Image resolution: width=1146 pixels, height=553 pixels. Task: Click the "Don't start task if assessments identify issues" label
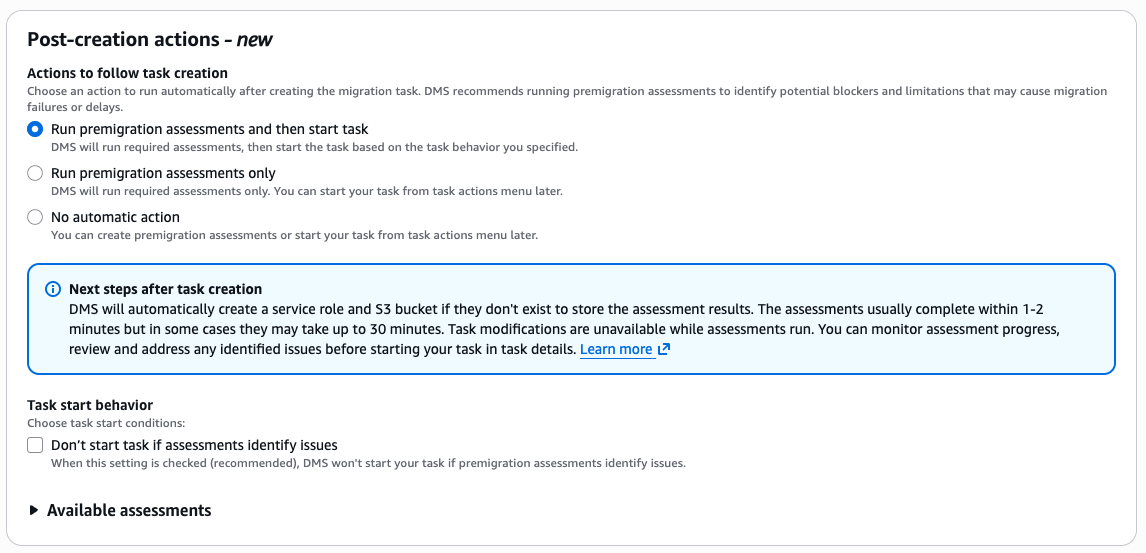(x=194, y=445)
